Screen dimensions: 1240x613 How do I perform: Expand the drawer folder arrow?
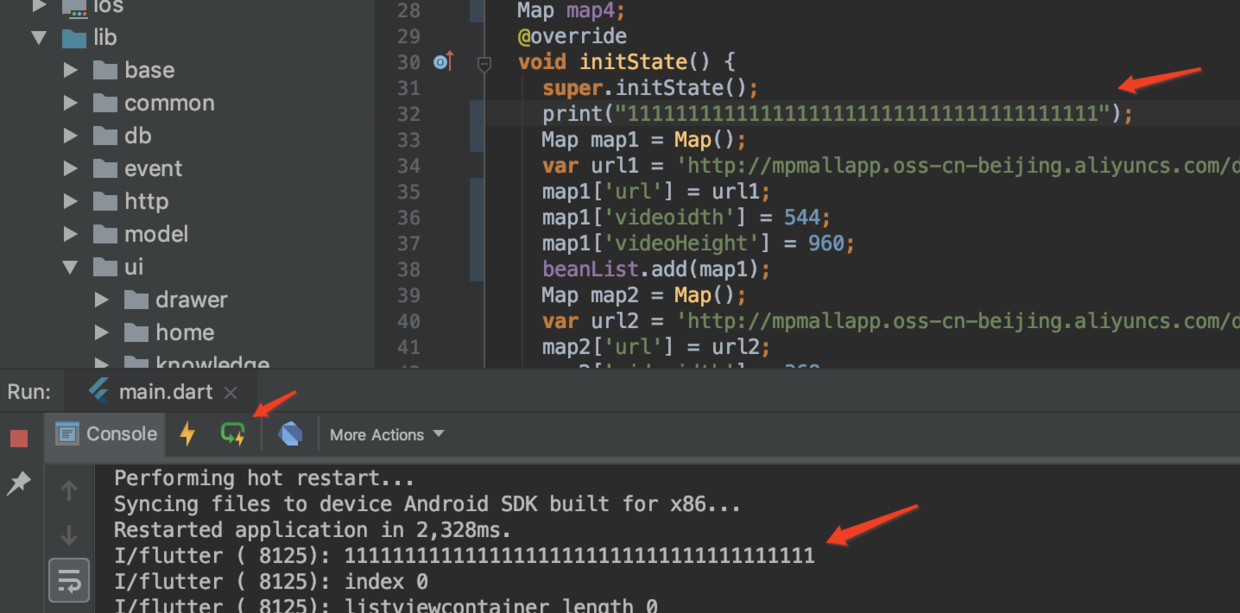point(101,300)
